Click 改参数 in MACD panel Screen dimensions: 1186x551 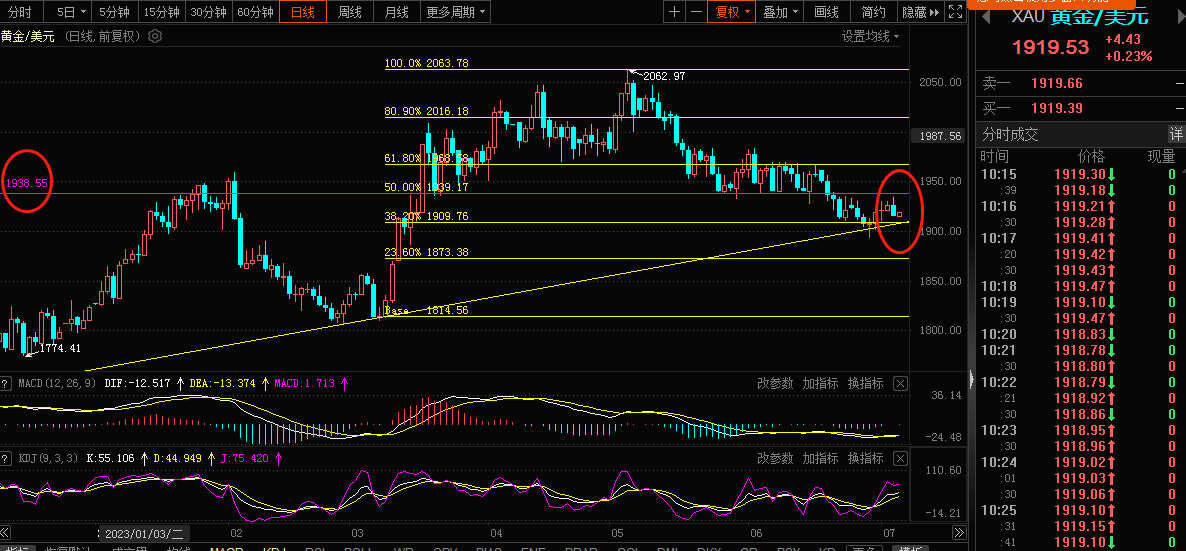coord(775,383)
